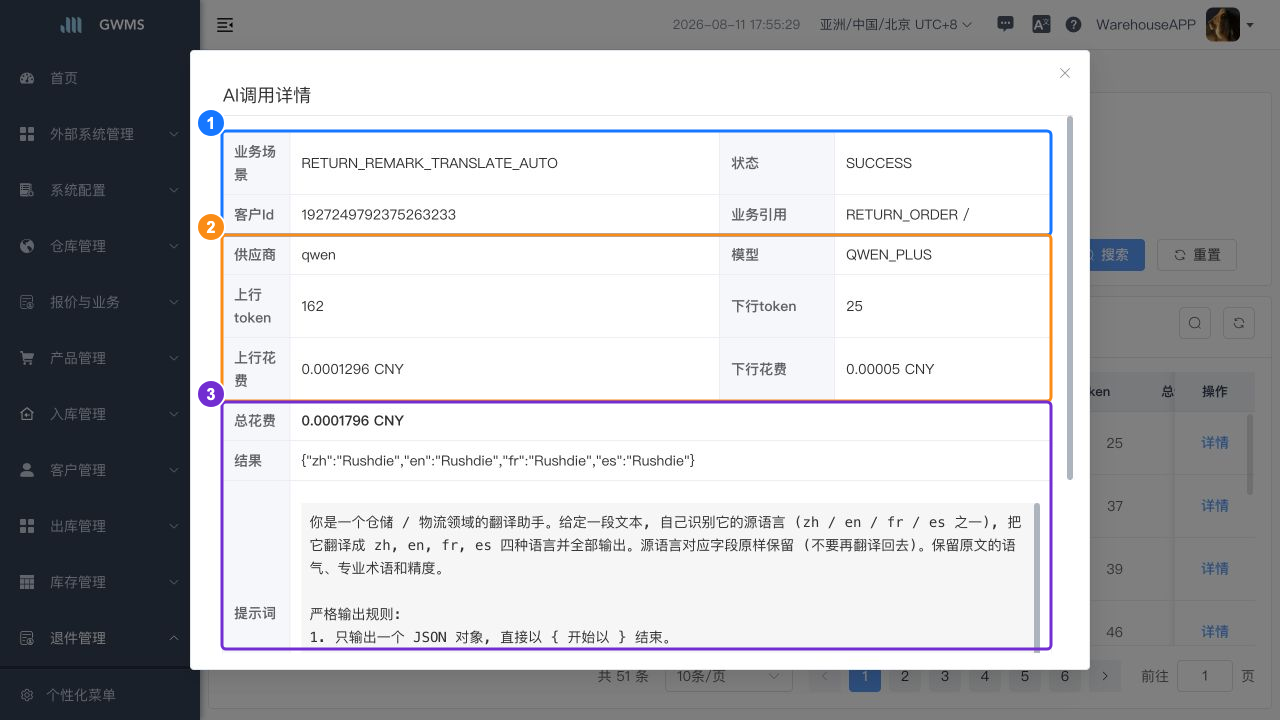Expand the 库存管理 menu

point(100,582)
